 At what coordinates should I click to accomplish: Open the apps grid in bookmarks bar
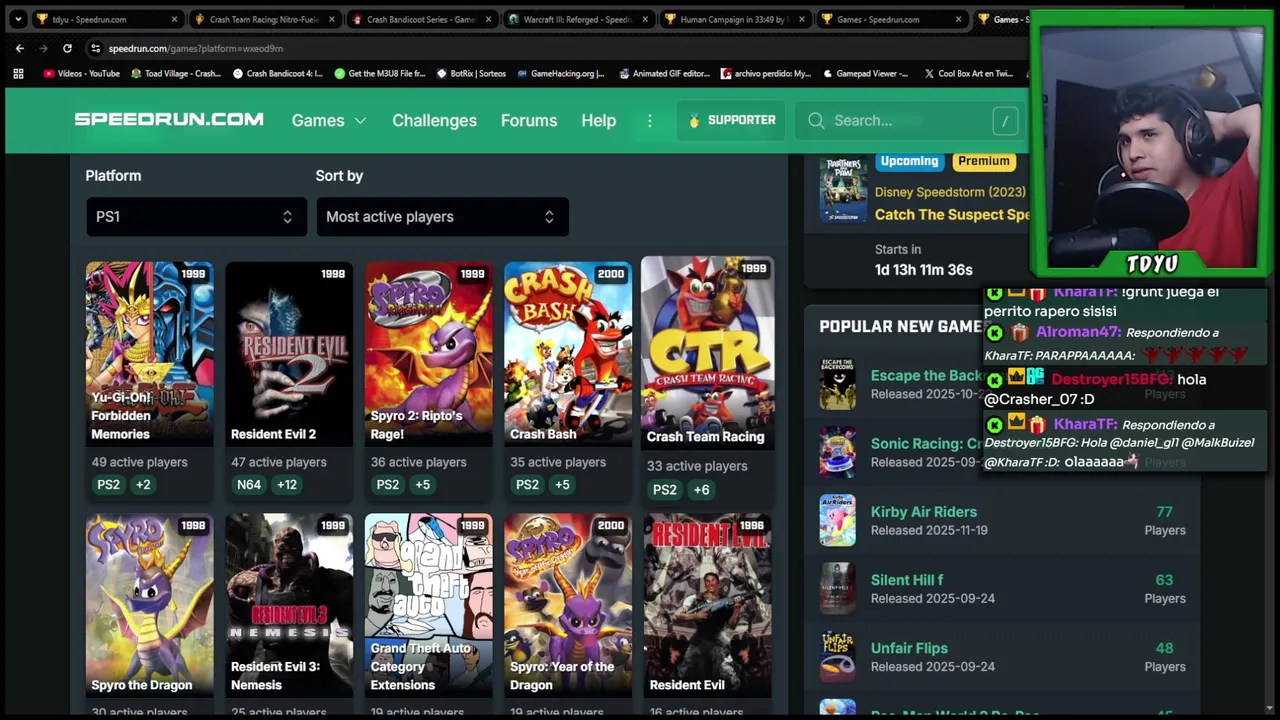pos(18,73)
